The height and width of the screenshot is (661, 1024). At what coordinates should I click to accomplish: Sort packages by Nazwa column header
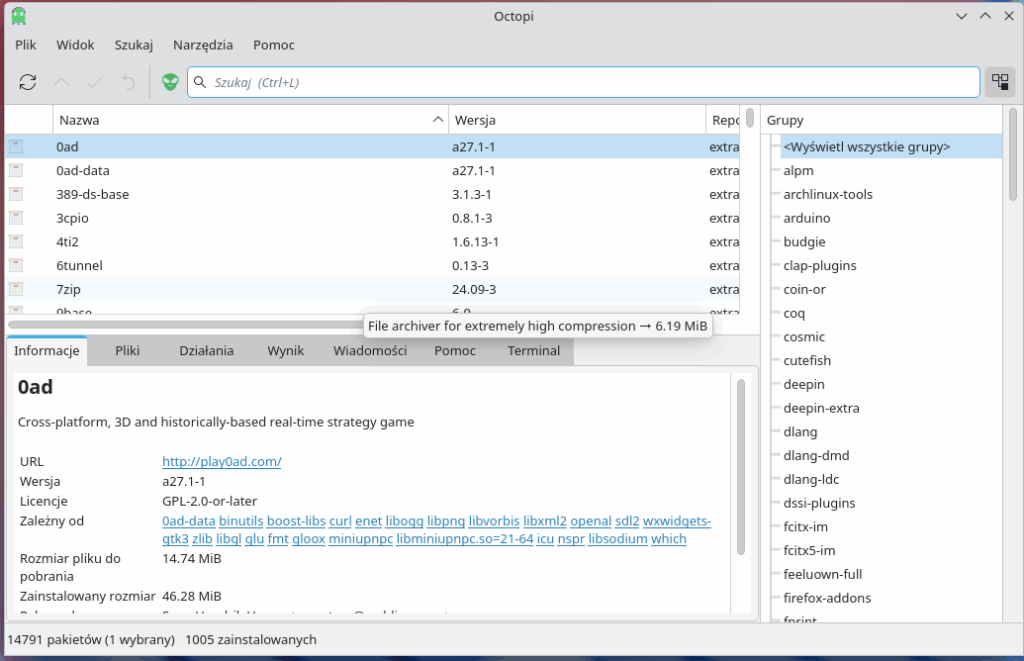point(250,120)
